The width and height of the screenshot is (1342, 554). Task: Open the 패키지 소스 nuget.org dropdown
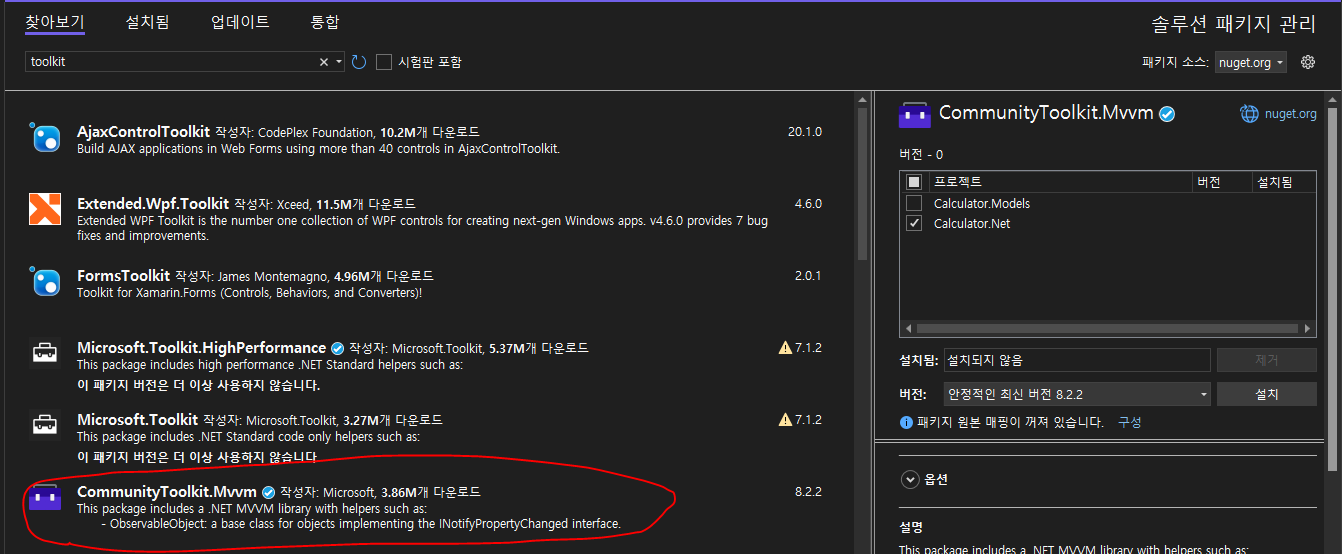(1250, 62)
